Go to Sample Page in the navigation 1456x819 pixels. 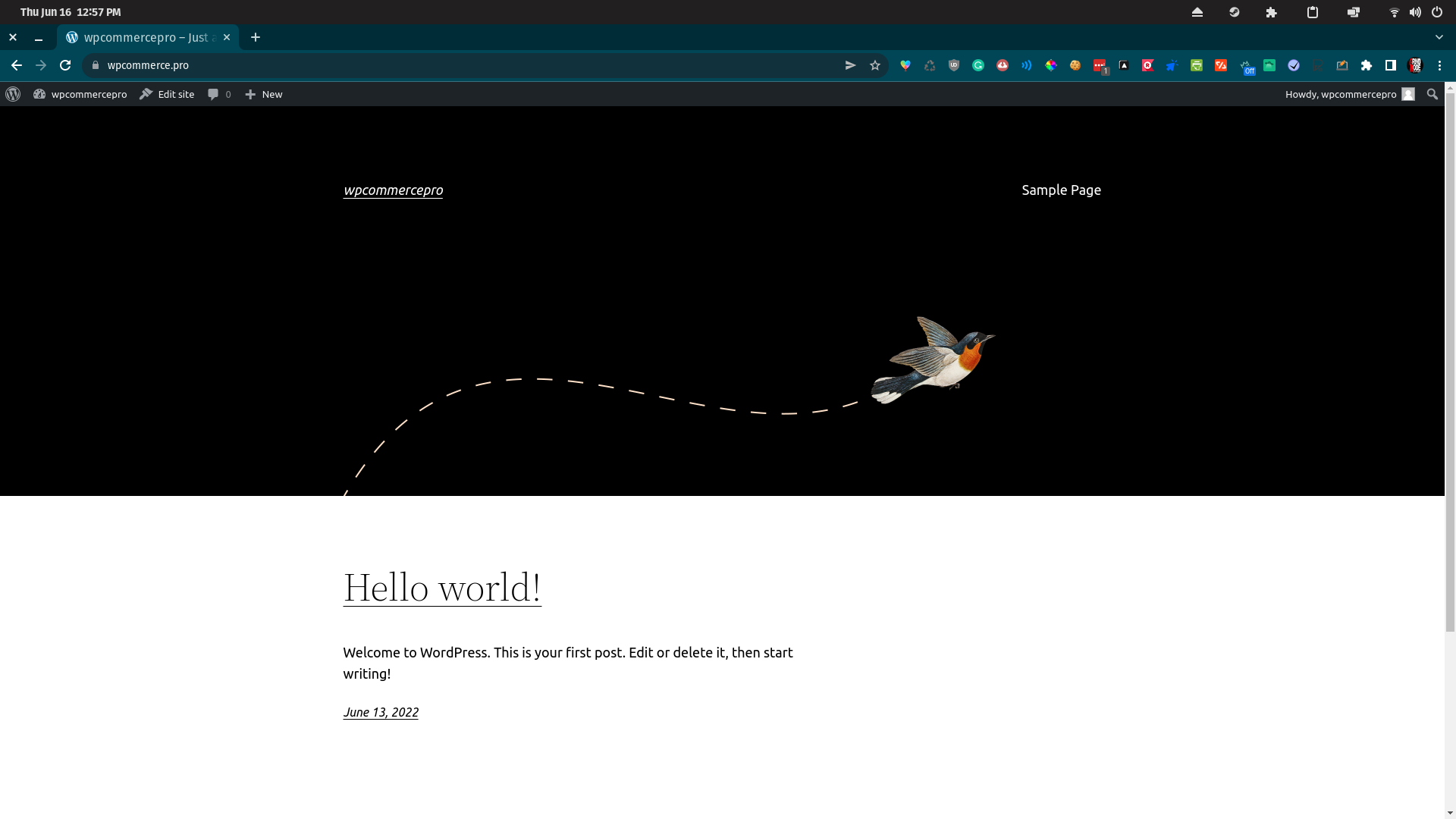[1061, 190]
